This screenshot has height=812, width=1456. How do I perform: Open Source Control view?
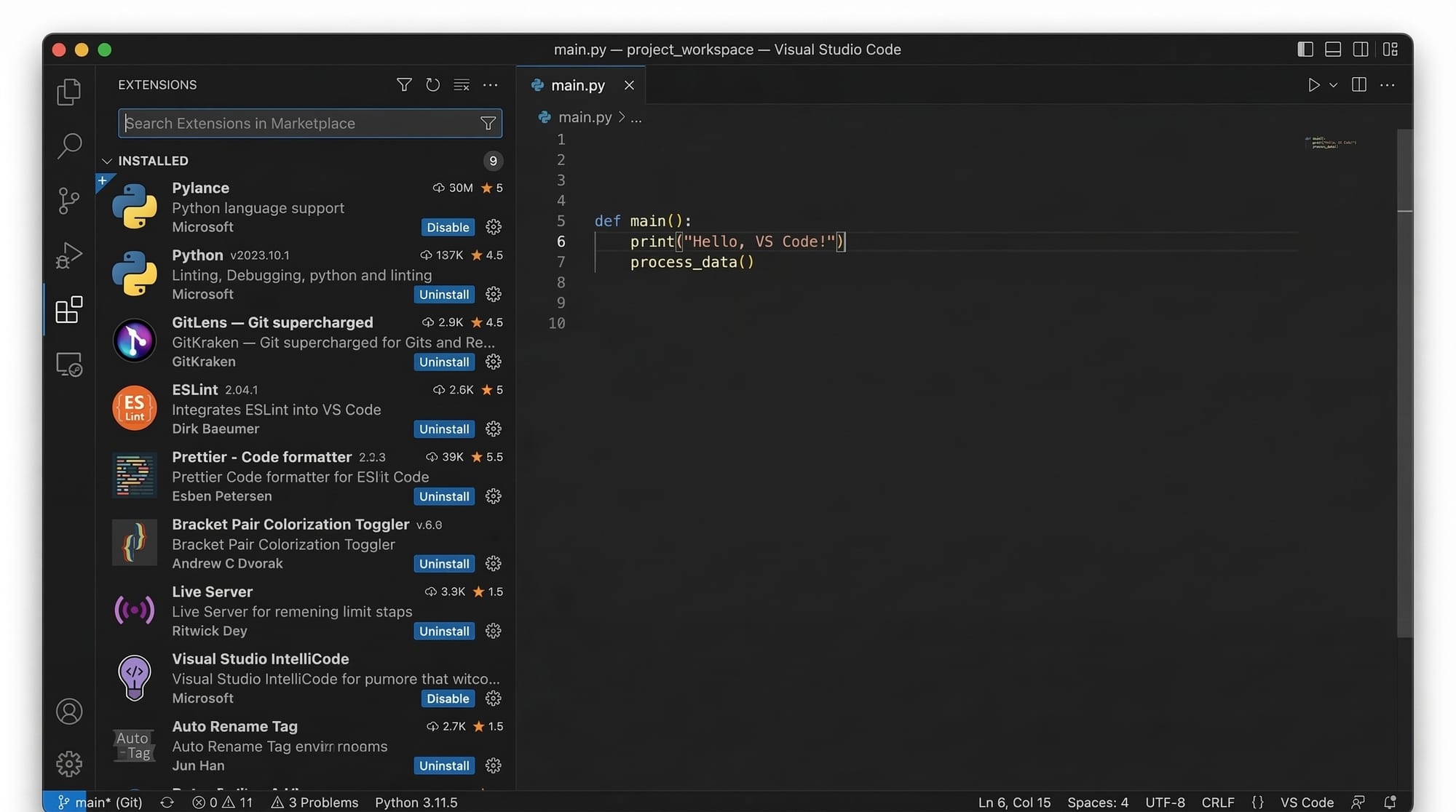tap(69, 200)
